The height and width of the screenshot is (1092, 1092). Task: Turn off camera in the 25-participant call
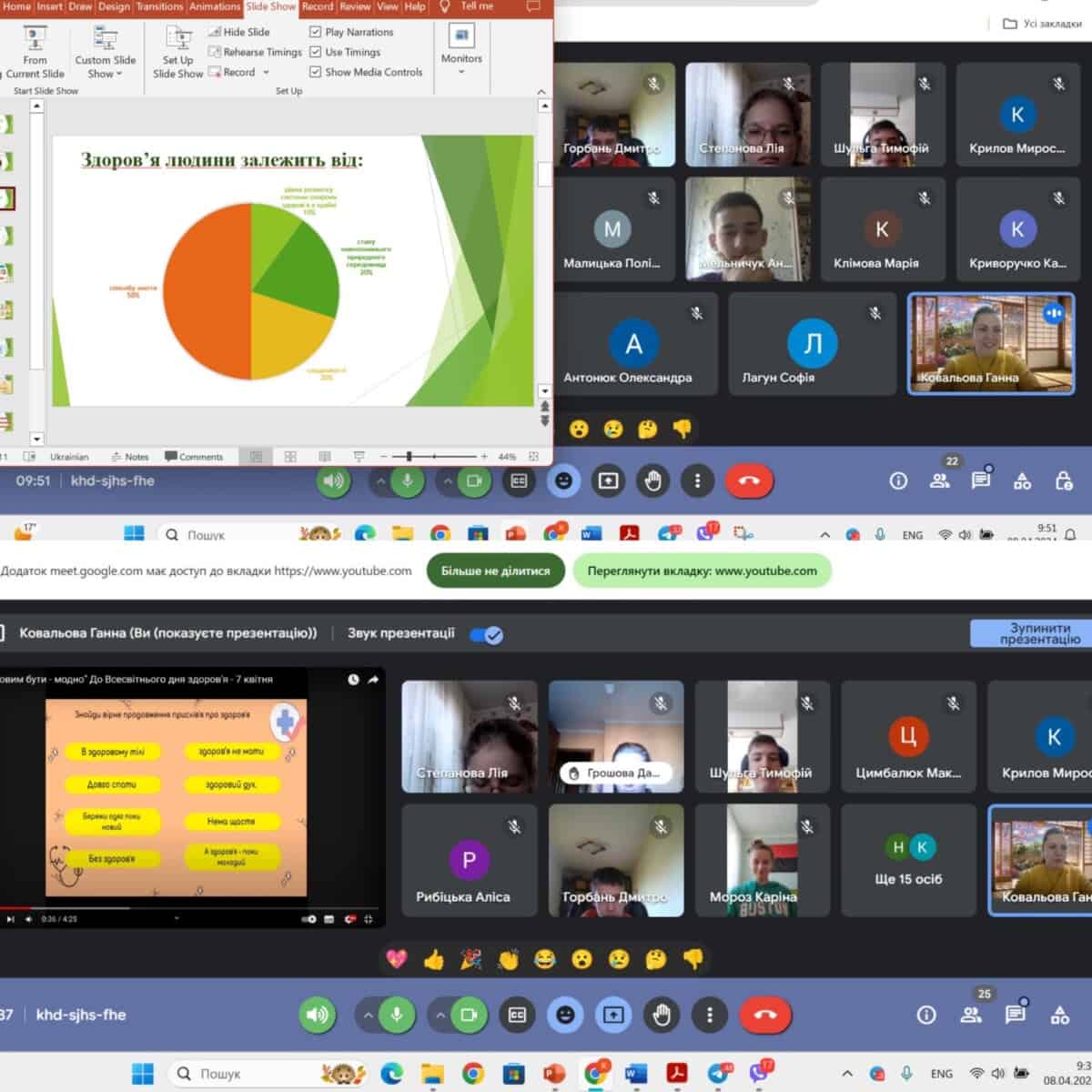470,1015
